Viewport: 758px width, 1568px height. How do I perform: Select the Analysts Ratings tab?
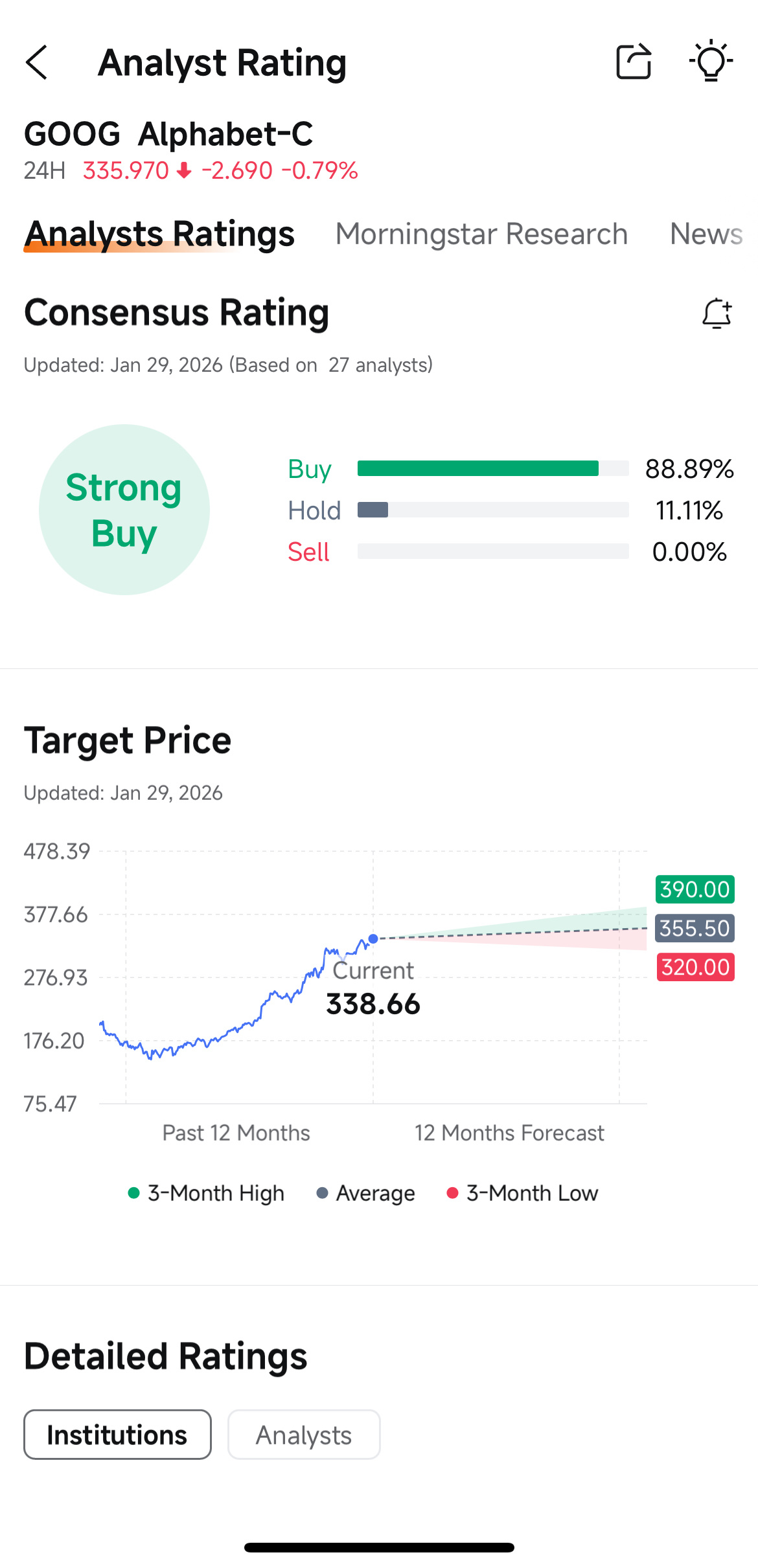159,234
